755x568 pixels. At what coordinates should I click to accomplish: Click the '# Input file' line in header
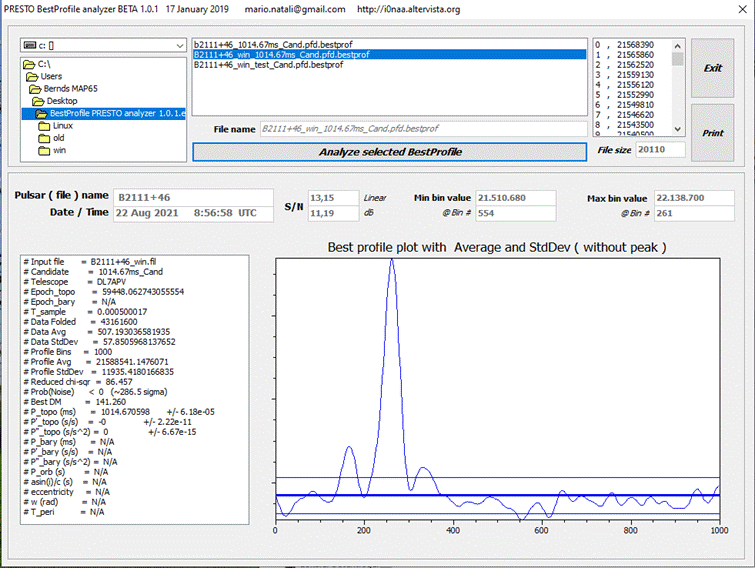[x=90, y=262]
